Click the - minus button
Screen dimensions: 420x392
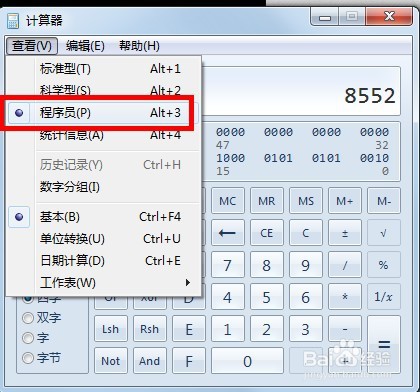coord(345,329)
